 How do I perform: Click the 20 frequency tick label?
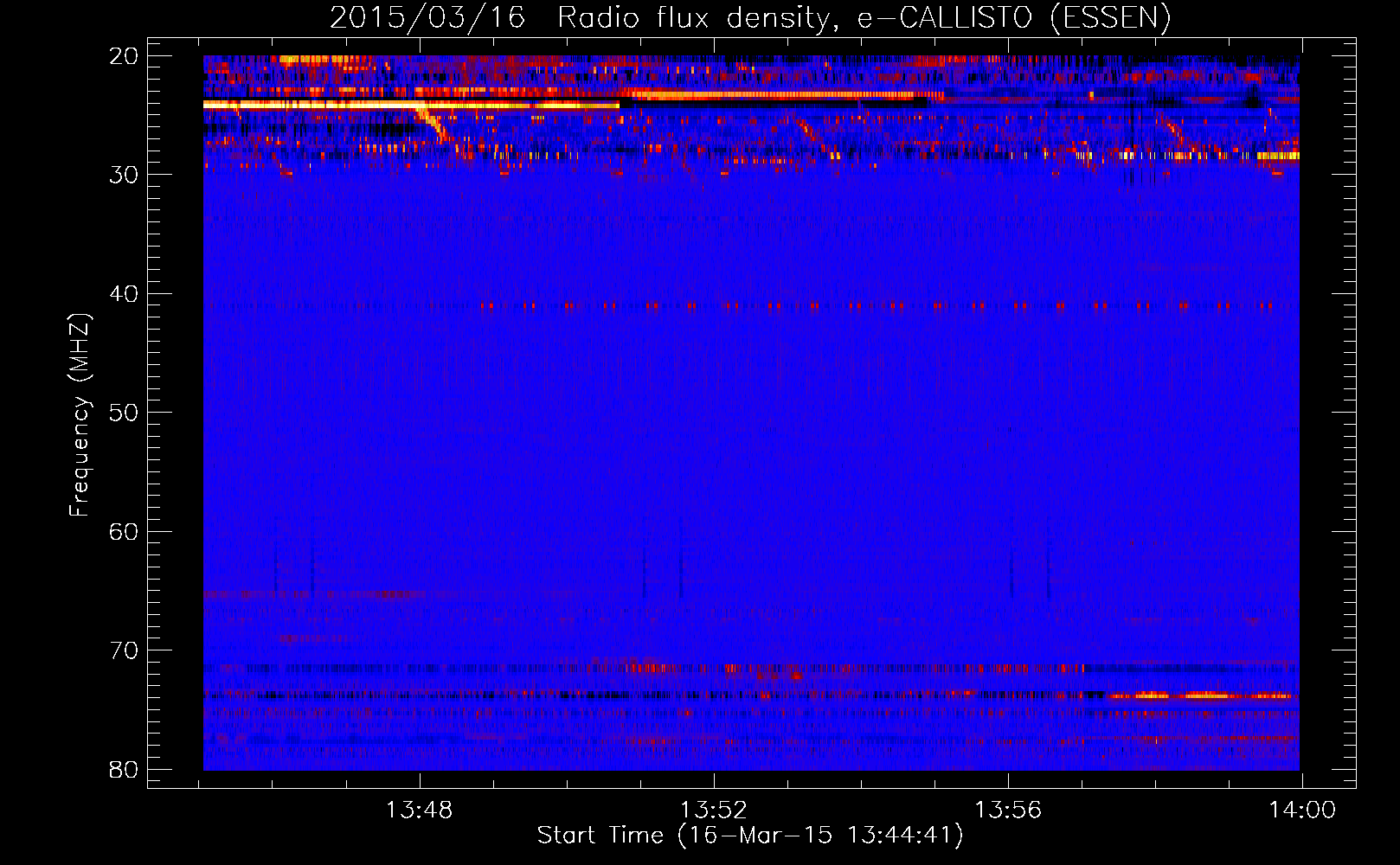coord(124,56)
